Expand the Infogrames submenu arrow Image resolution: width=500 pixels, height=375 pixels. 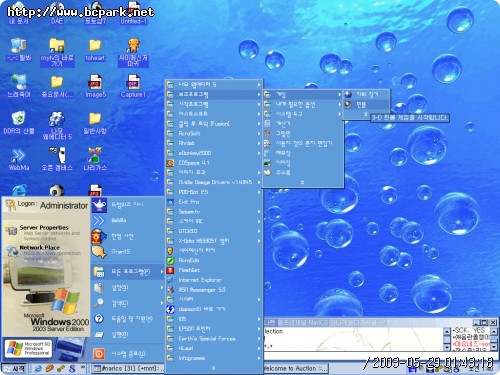click(x=259, y=358)
